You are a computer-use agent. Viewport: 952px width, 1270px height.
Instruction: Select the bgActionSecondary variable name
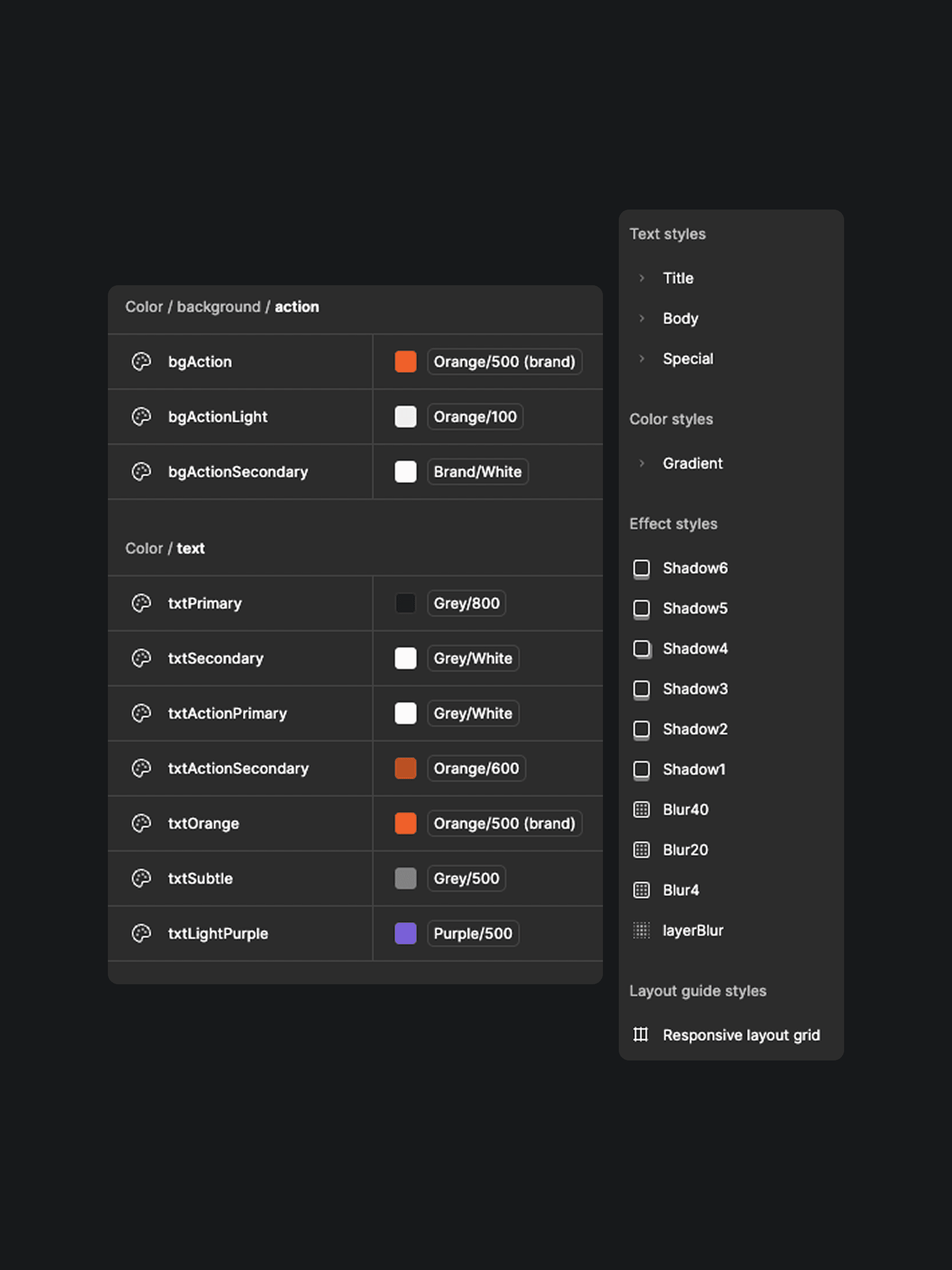coord(238,472)
